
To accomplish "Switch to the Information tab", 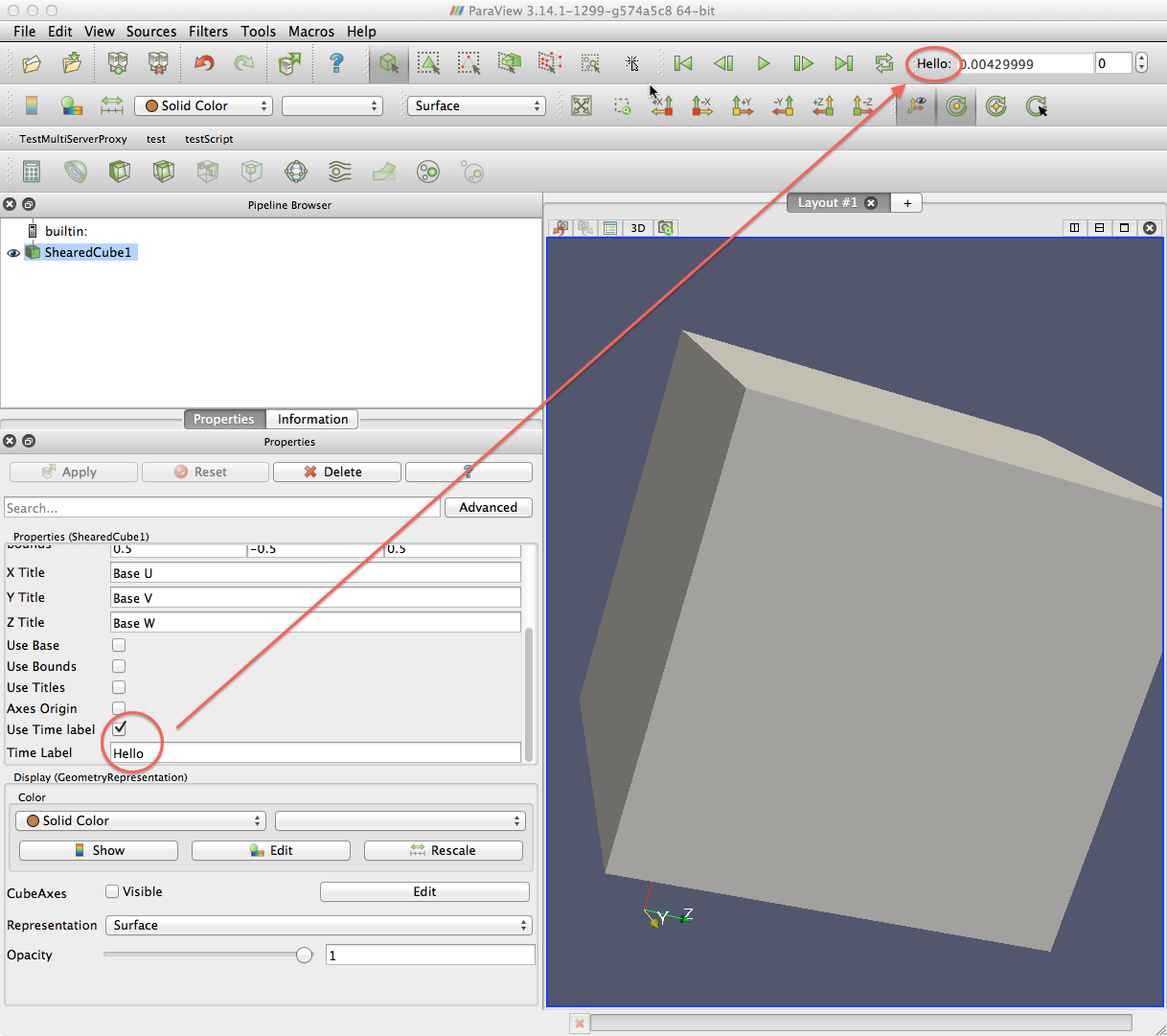I will (312, 419).
